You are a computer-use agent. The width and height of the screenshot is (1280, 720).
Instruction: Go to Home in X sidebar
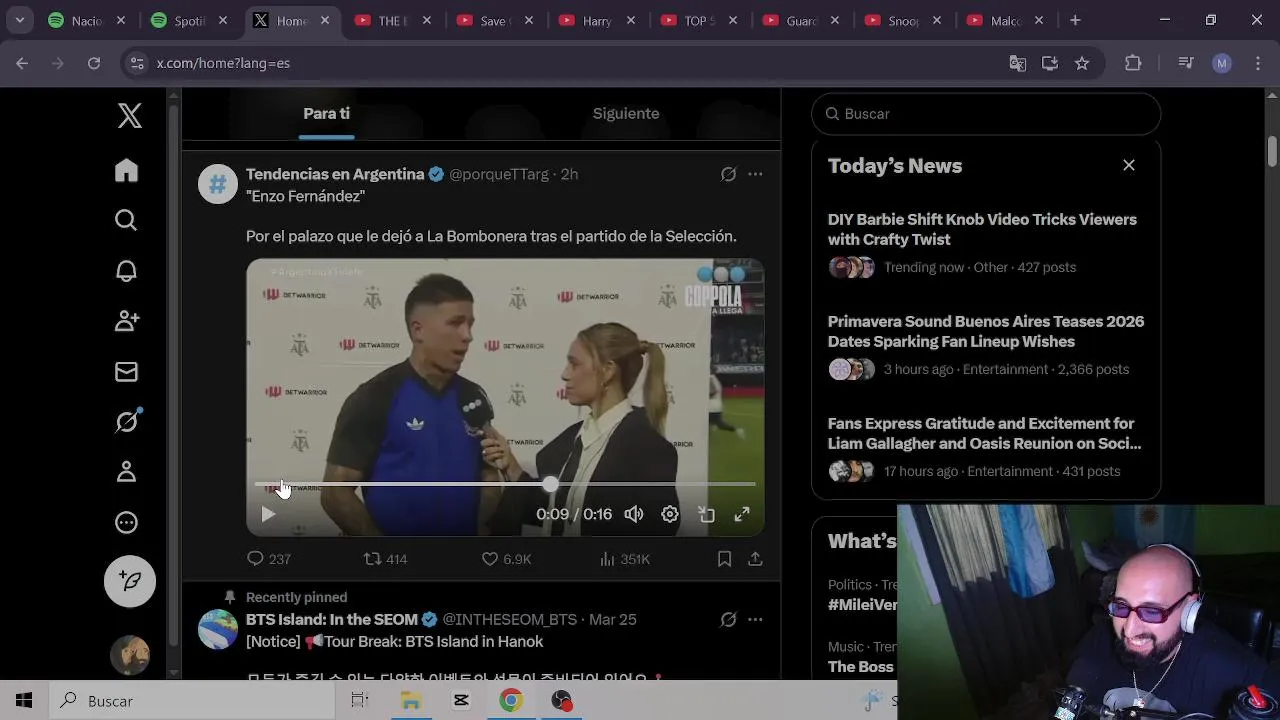[126, 170]
